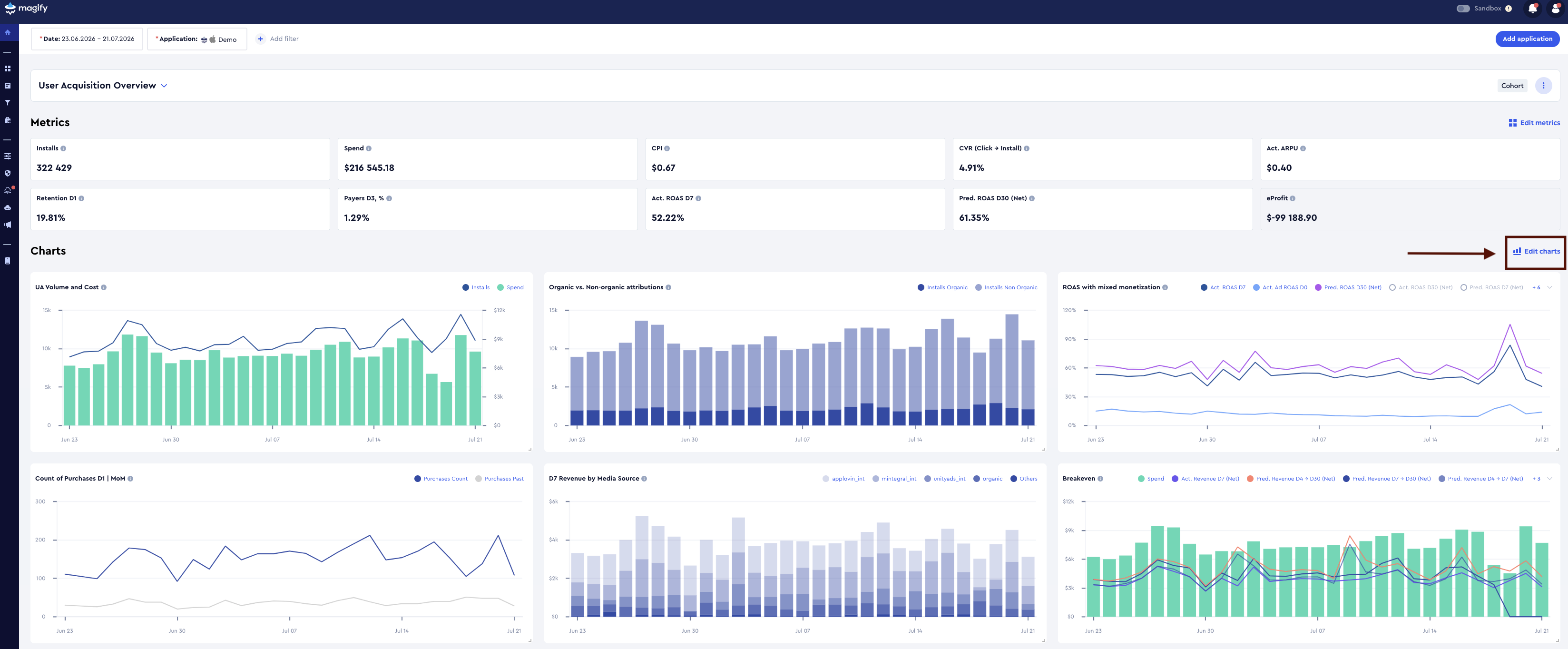1568x649 pixels.
Task: Click info icon beside ROAS with mixed monetization
Action: (1165, 287)
